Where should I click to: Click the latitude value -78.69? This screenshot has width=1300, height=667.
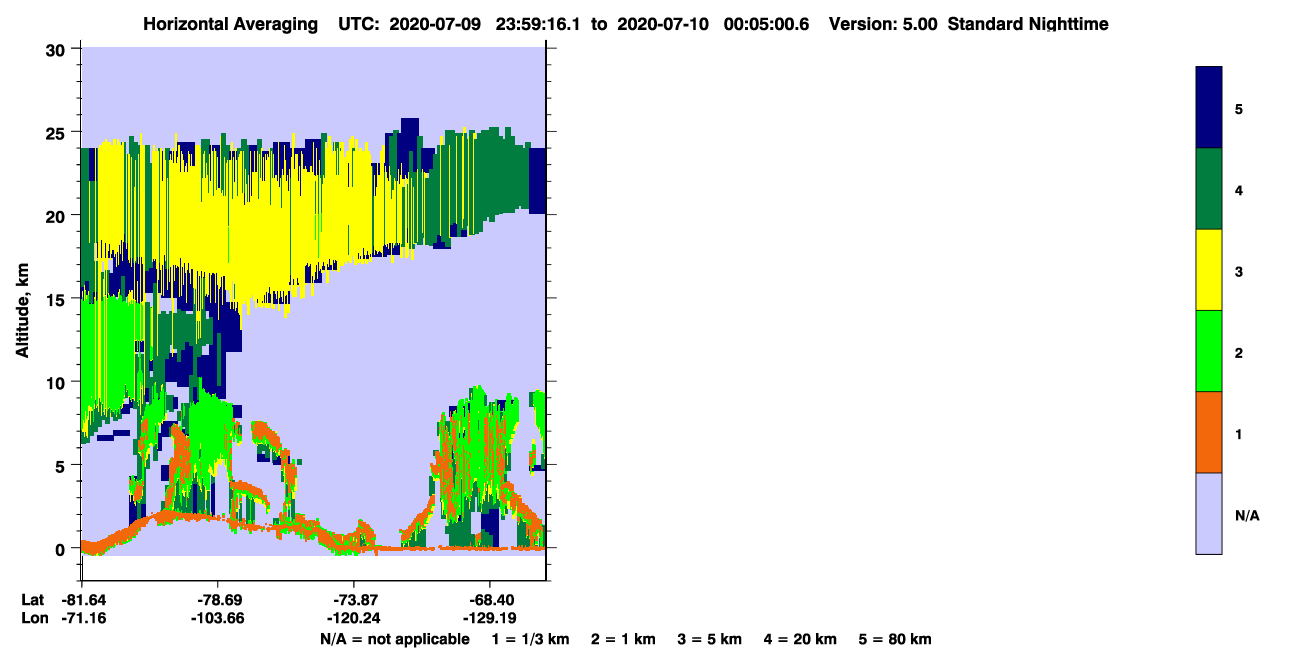[x=218, y=600]
